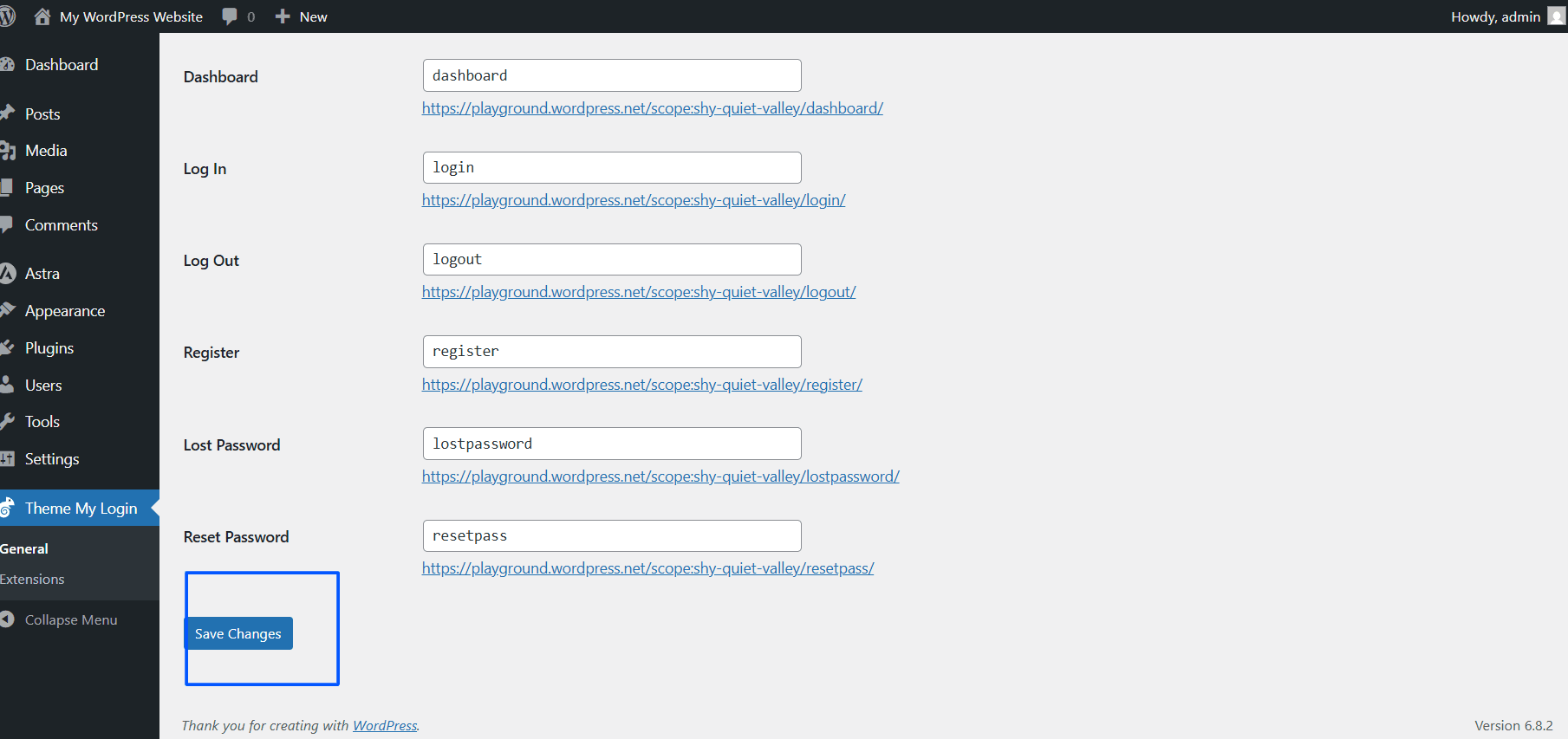Click the Pages icon in sidebar
This screenshot has height=739, width=1568.
[x=7, y=187]
